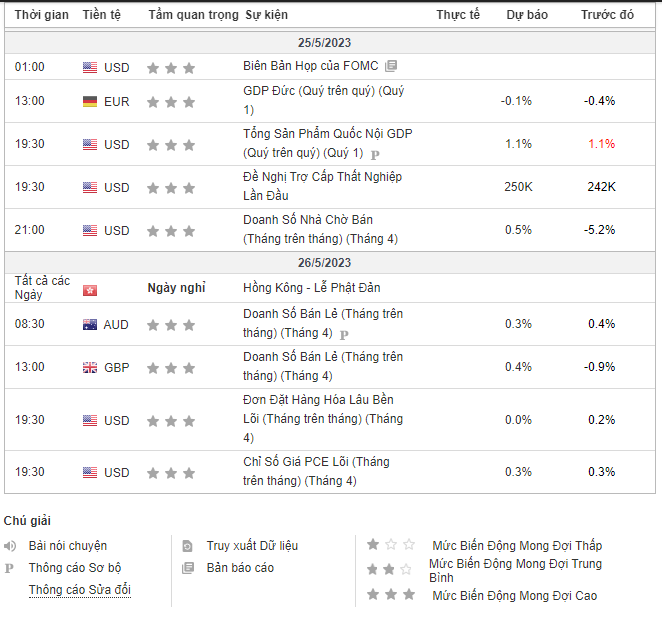Screen dimensions: 662x619
Task: Click the importance stars for the 01:00 FOMC row
Action: [170, 68]
